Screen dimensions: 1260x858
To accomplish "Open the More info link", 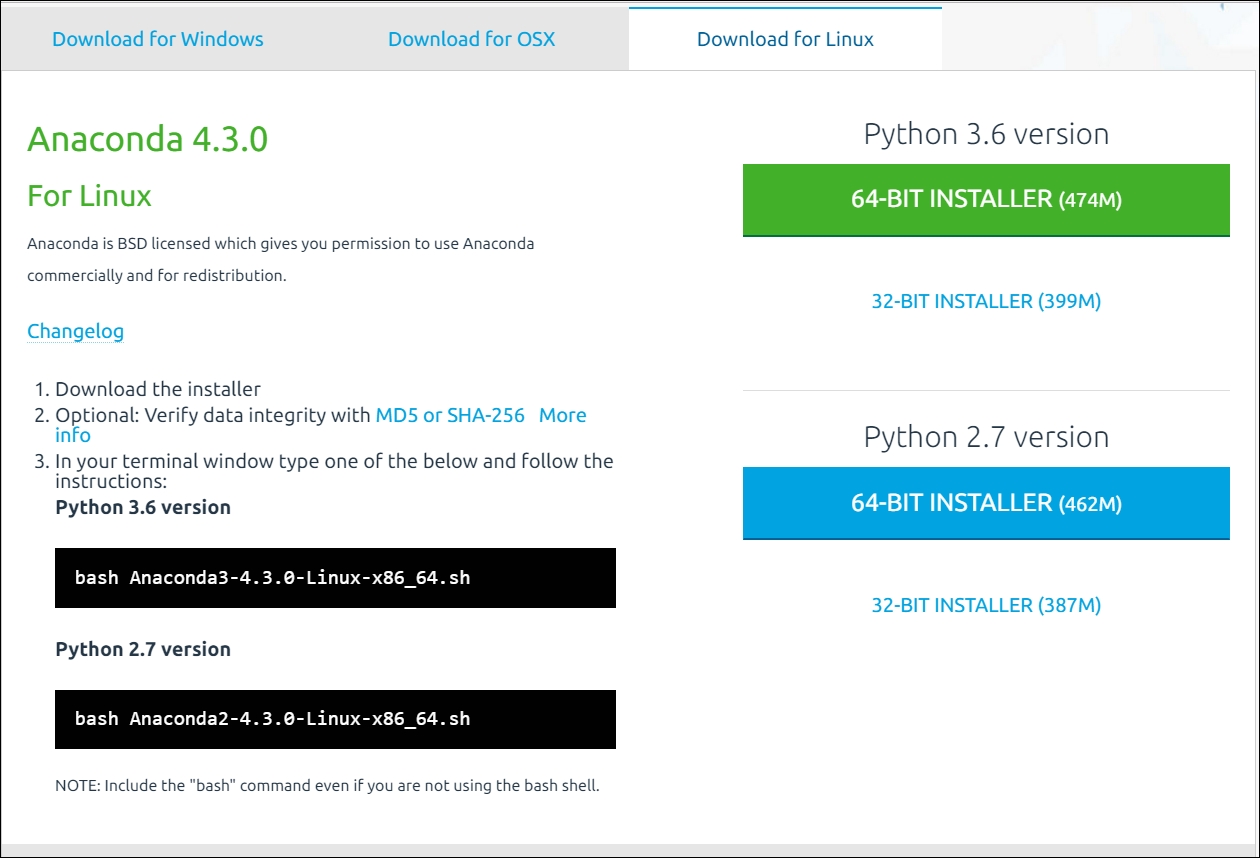I will (563, 415).
